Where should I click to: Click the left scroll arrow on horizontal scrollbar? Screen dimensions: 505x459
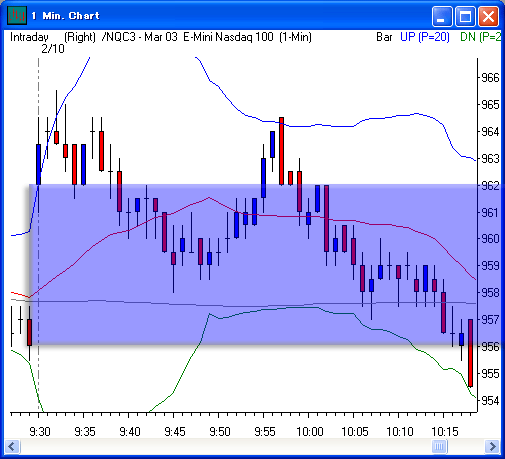click(x=12, y=446)
